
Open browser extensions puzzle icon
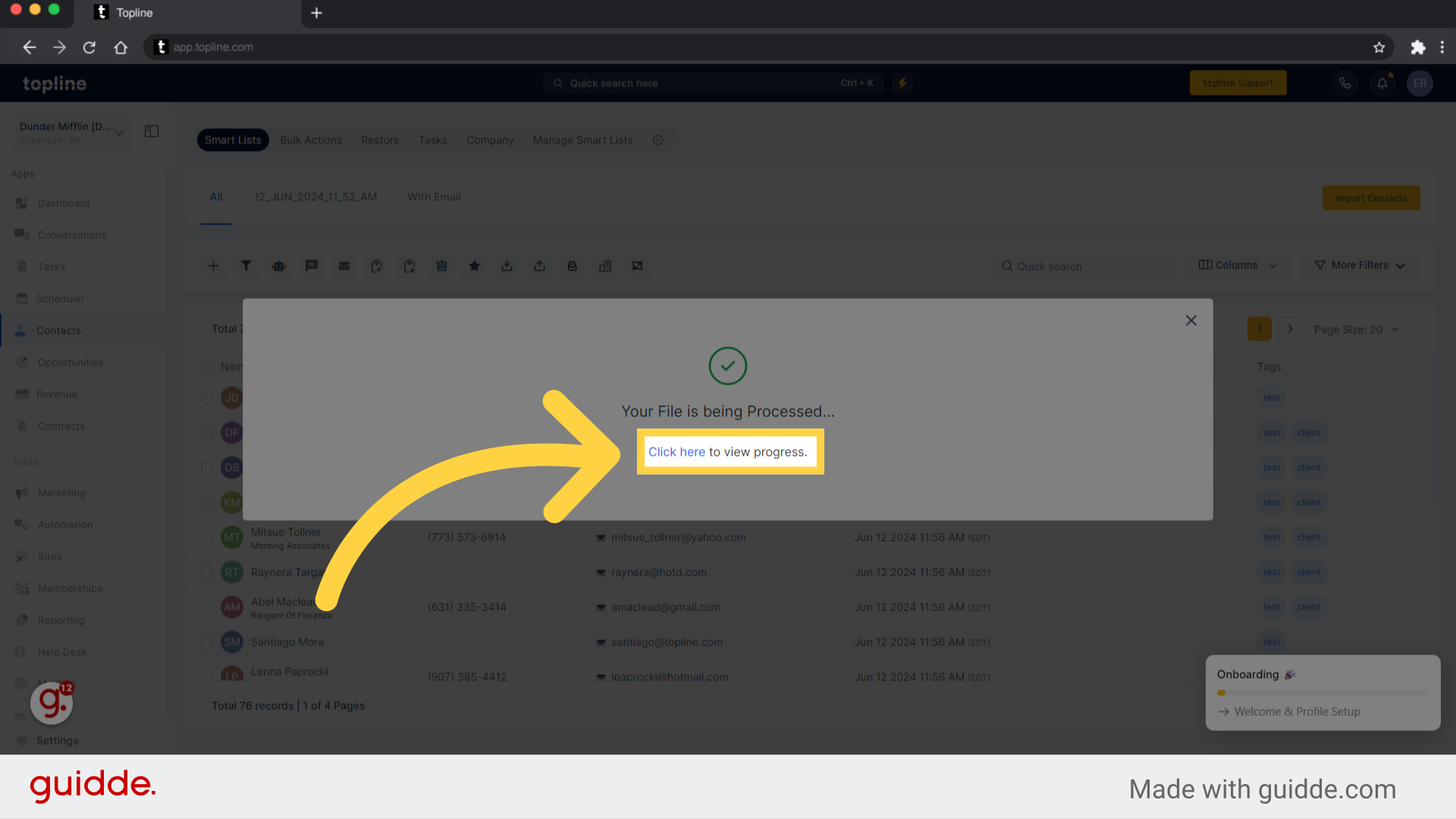[x=1417, y=47]
